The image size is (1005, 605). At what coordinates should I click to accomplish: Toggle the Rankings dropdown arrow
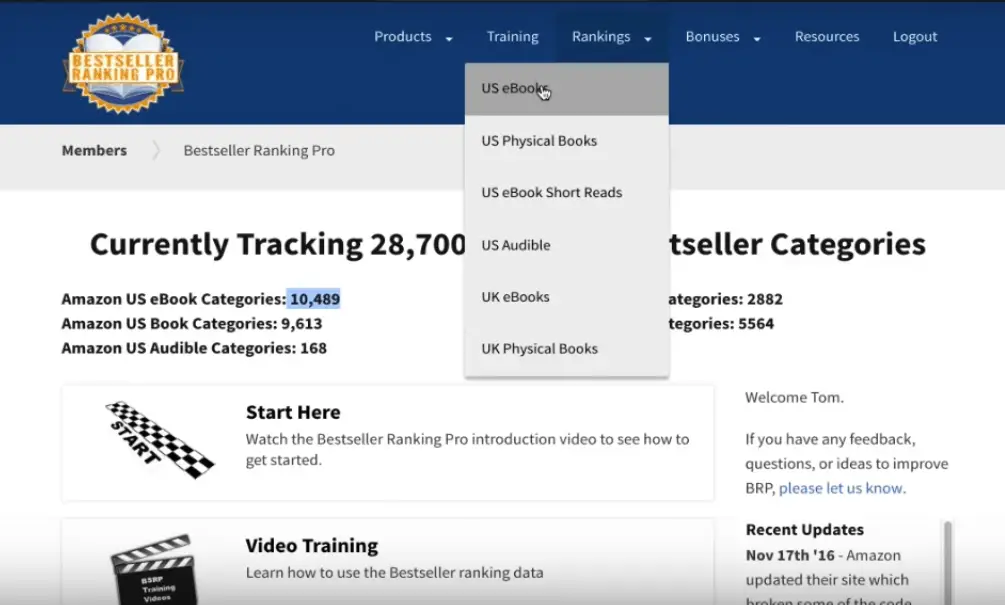pos(648,38)
